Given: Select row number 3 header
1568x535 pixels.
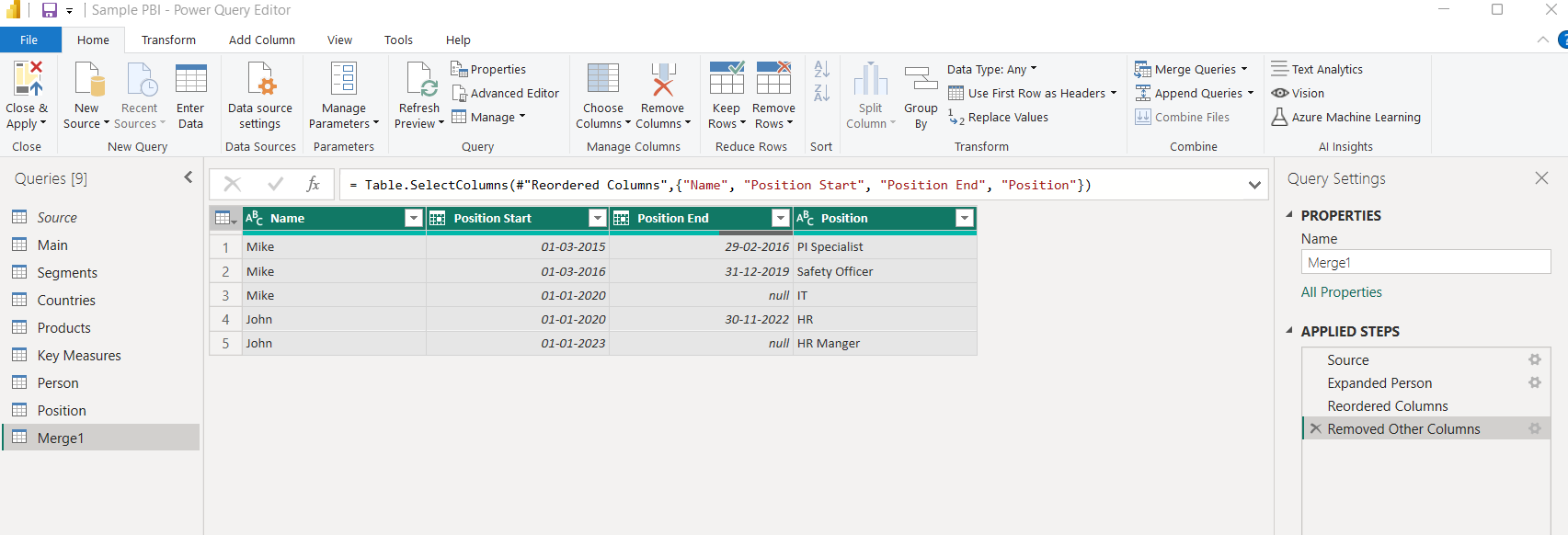Looking at the screenshot, I should point(225,295).
